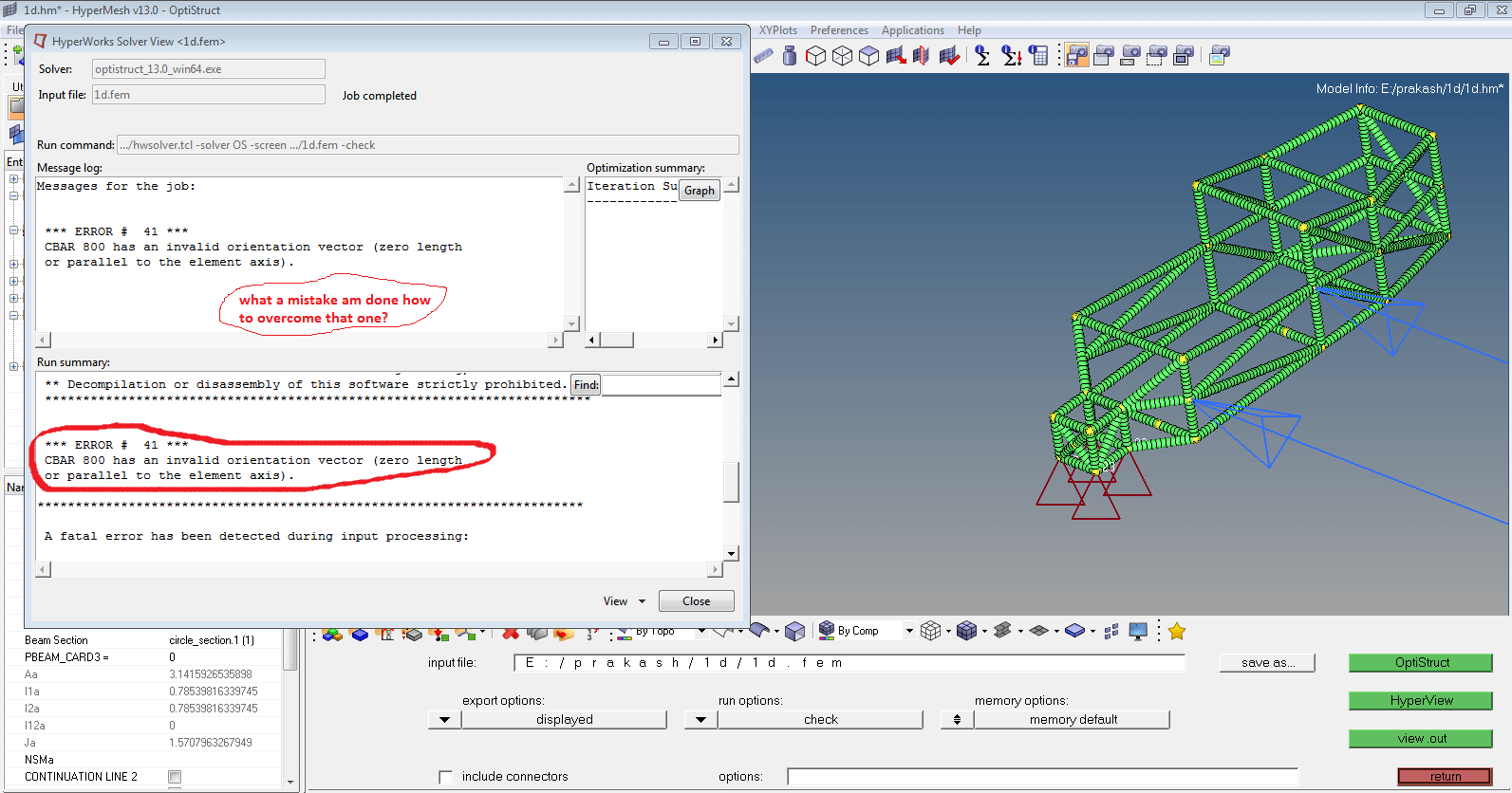Expand the last entity tree node
The width and height of the screenshot is (1512, 793).
[13, 366]
